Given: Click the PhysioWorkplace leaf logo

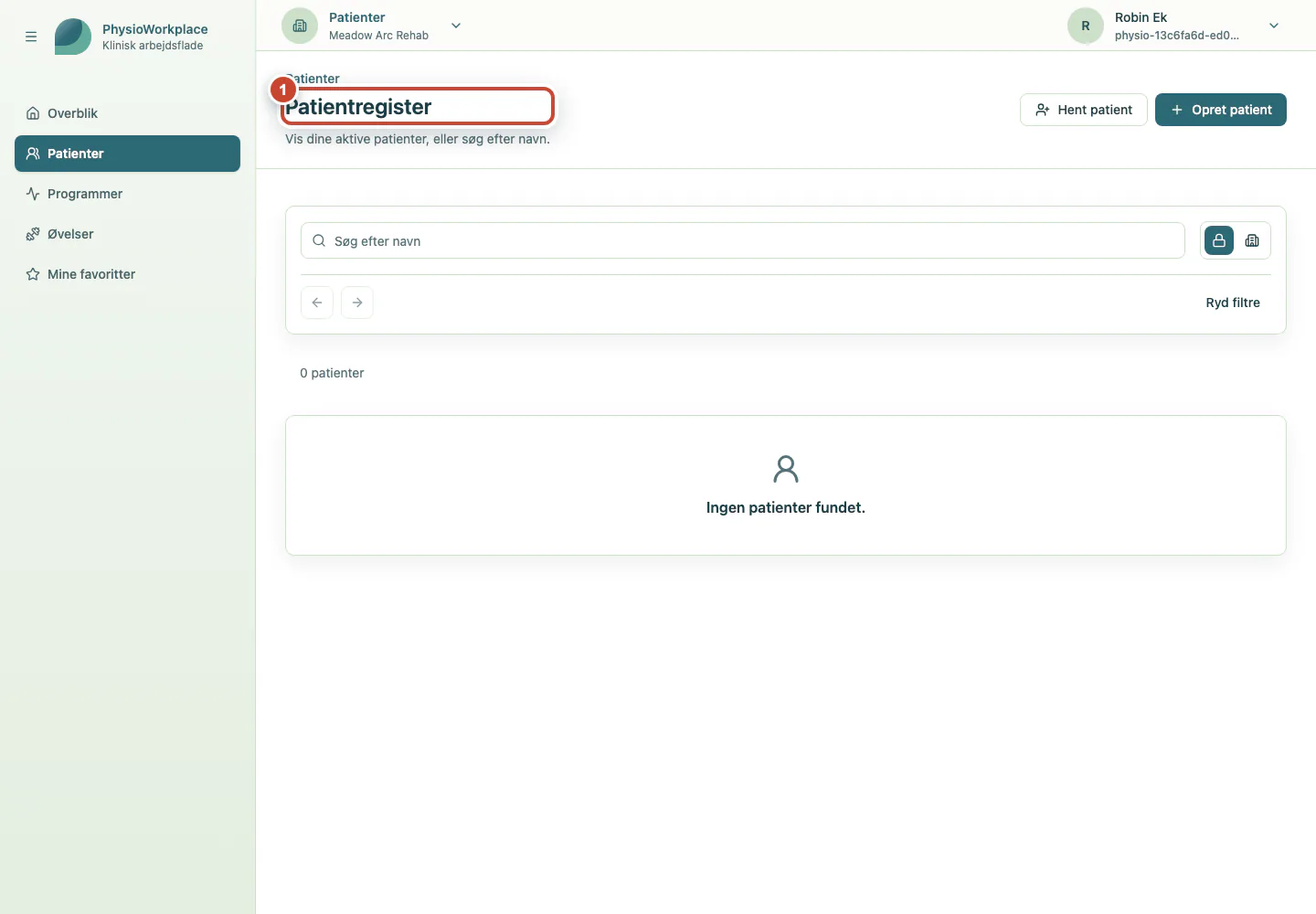Looking at the screenshot, I should point(73,37).
